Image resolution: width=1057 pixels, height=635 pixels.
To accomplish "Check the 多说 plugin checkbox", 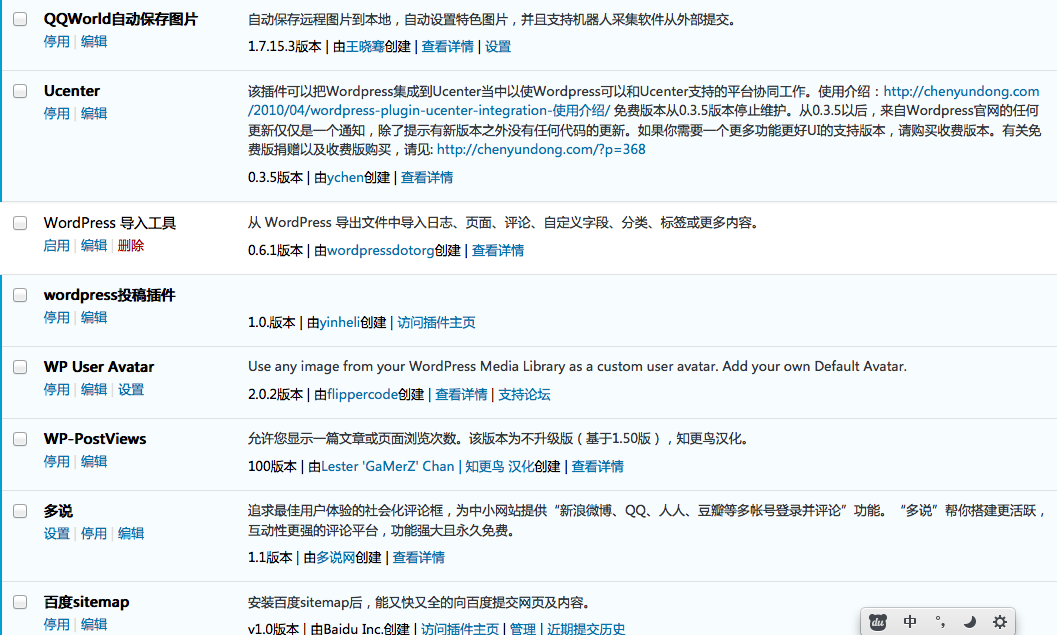I will pos(20,511).
